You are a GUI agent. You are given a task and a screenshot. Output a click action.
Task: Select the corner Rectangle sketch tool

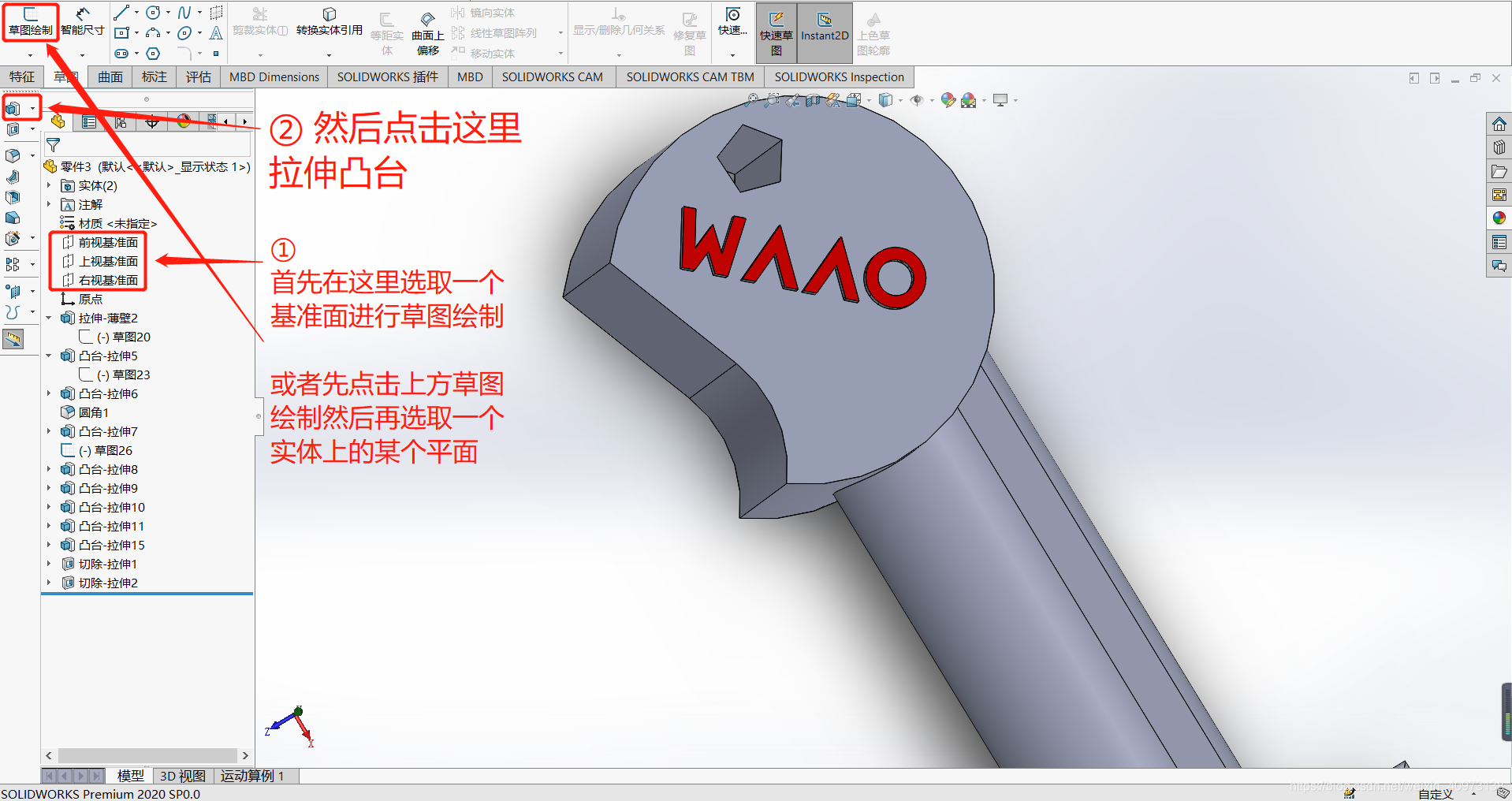click(121, 33)
